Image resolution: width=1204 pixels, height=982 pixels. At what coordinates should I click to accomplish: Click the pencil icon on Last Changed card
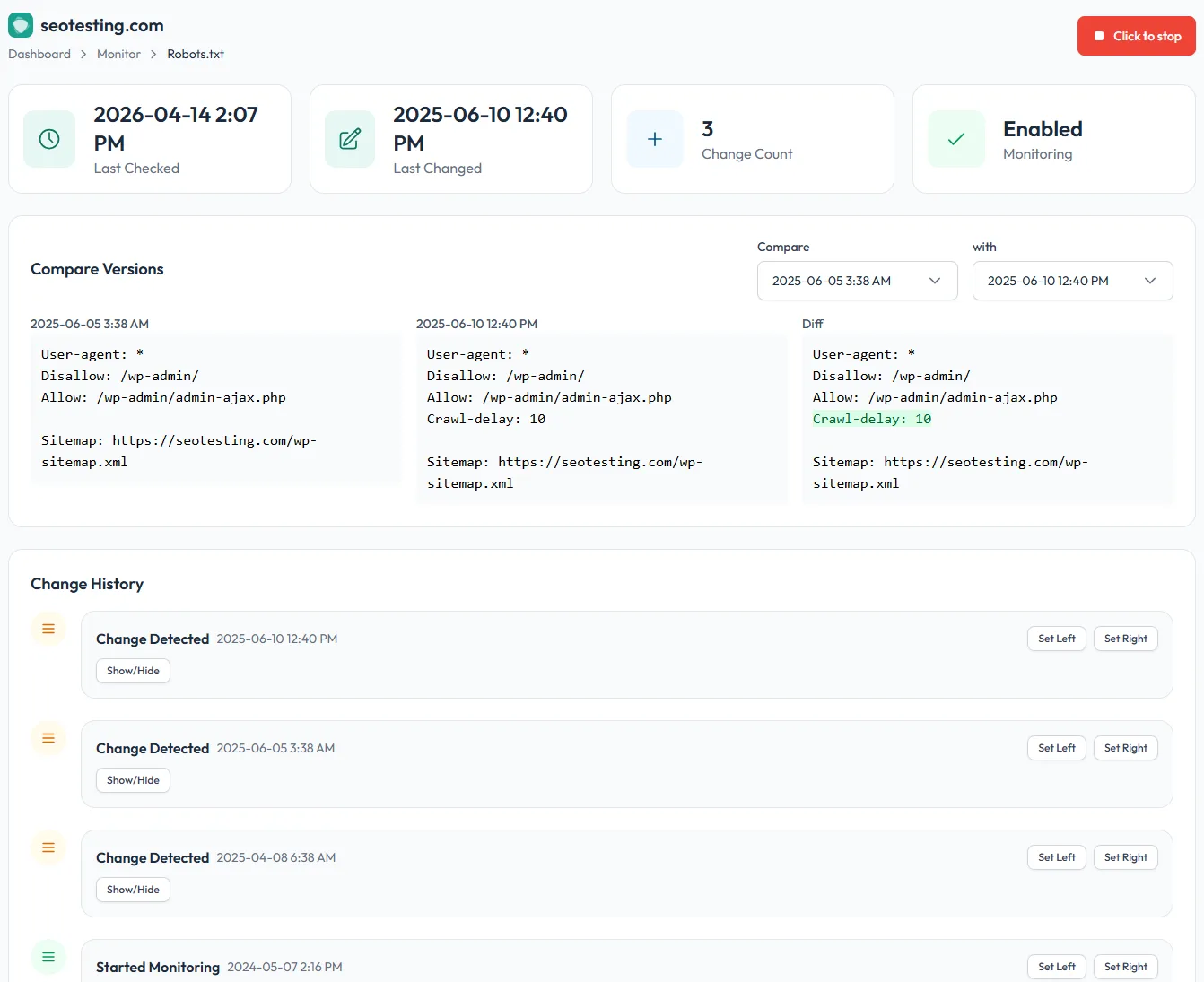click(350, 138)
